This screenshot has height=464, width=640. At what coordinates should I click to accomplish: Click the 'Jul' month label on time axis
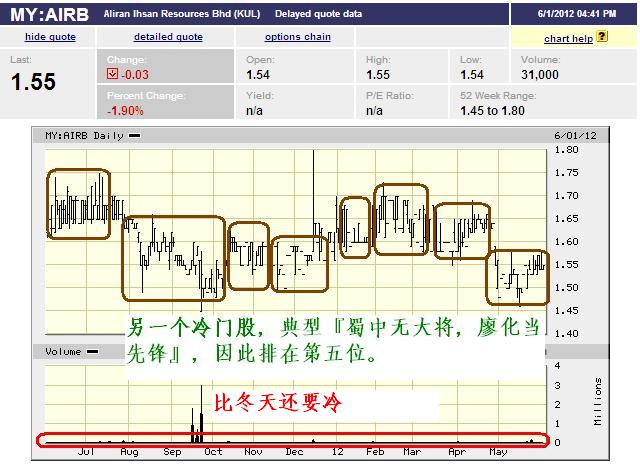(86, 452)
